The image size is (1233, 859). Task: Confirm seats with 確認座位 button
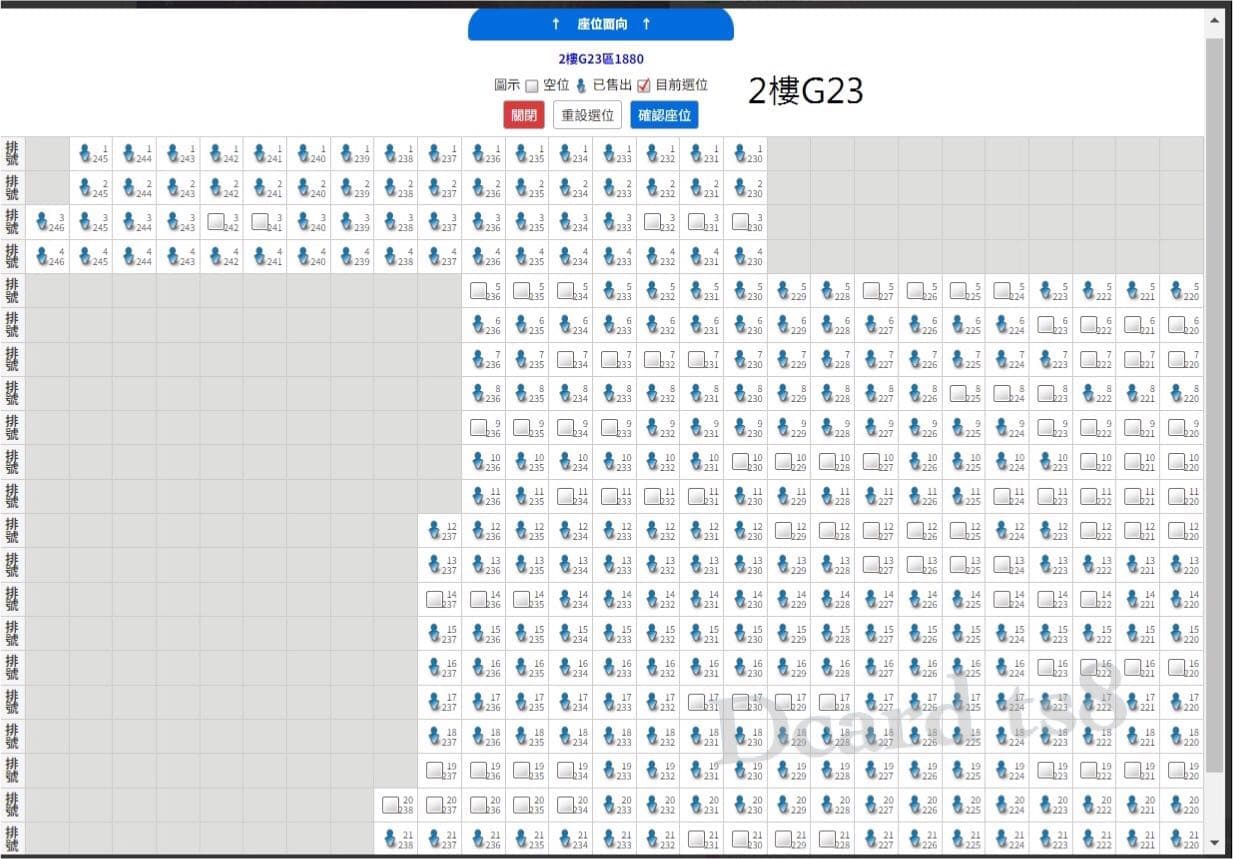coord(664,115)
